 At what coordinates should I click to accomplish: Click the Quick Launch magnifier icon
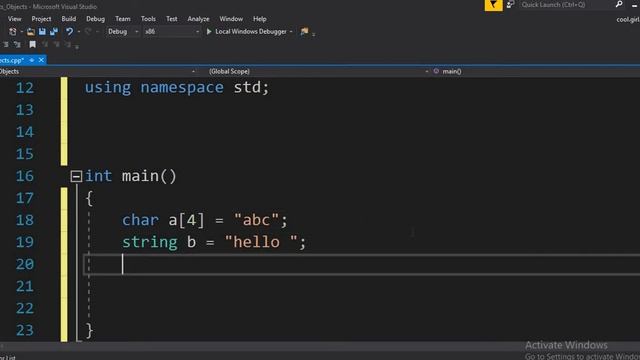click(x=619, y=4)
